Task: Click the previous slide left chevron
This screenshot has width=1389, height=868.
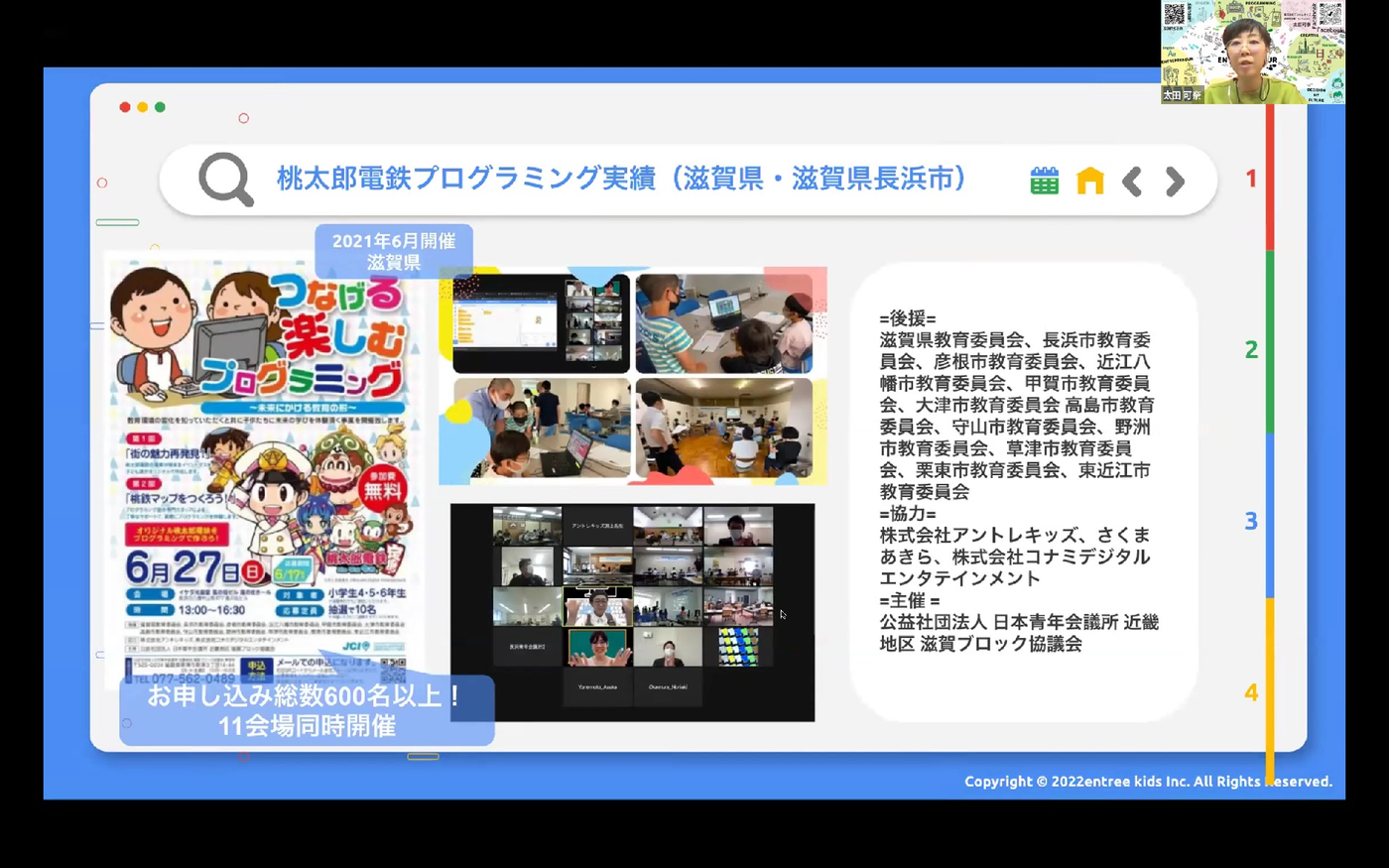Action: 1132,182
